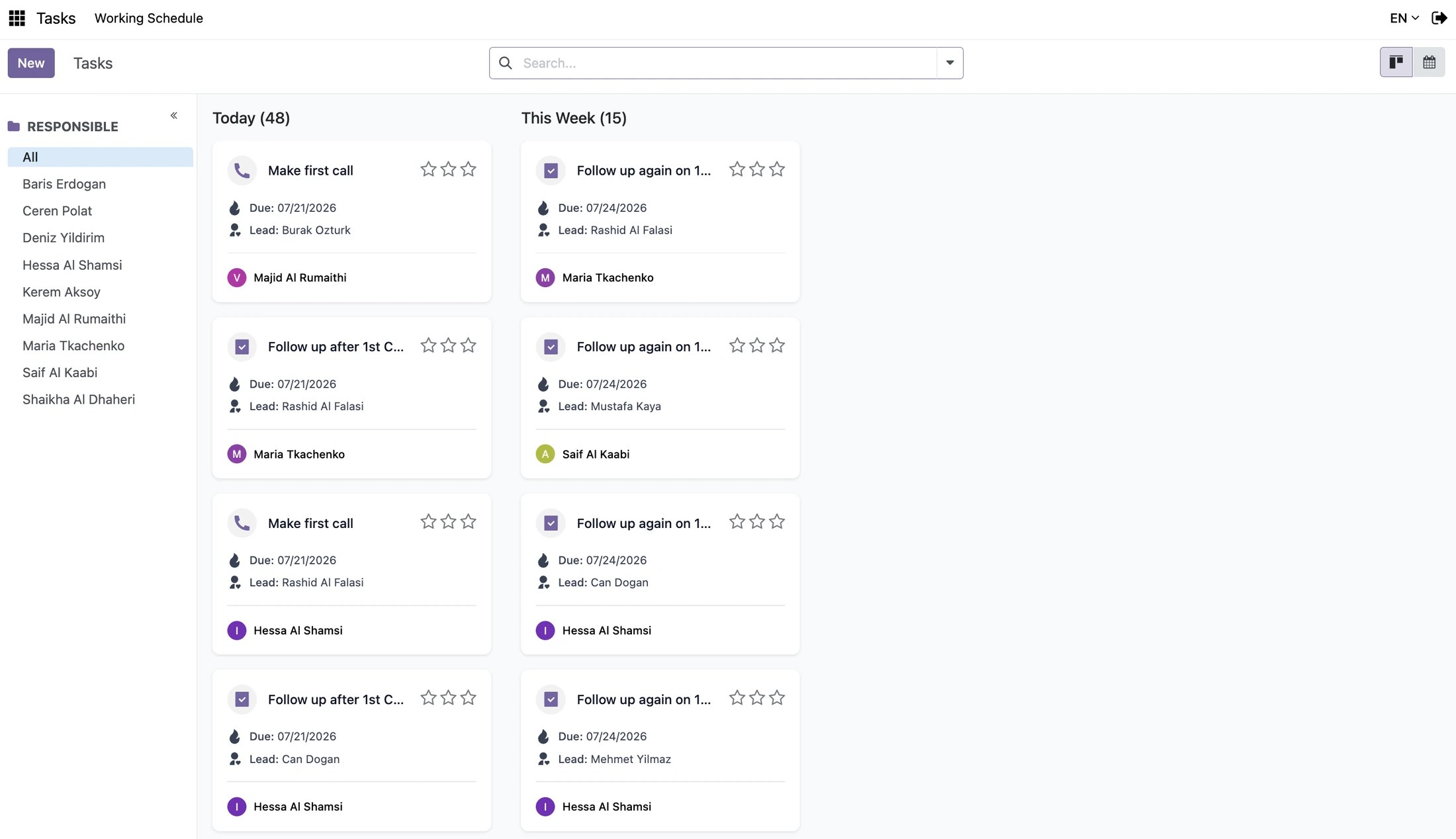Set first priority star on Burak Ozturk card

coord(428,169)
